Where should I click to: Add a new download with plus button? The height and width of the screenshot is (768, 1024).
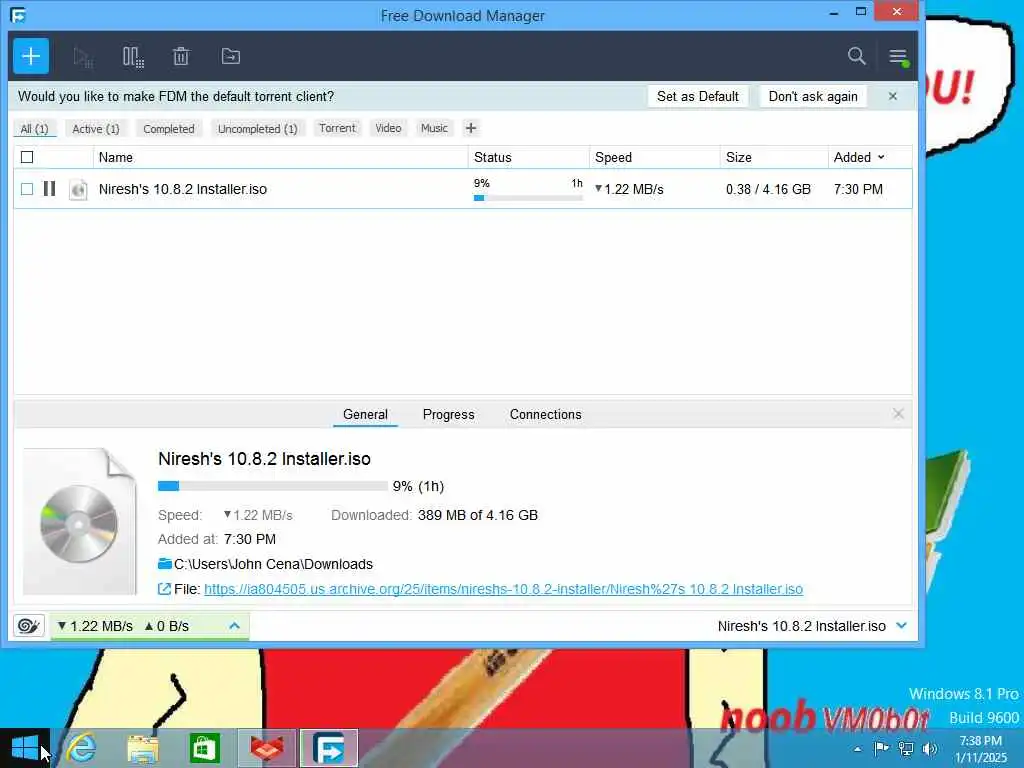click(31, 56)
